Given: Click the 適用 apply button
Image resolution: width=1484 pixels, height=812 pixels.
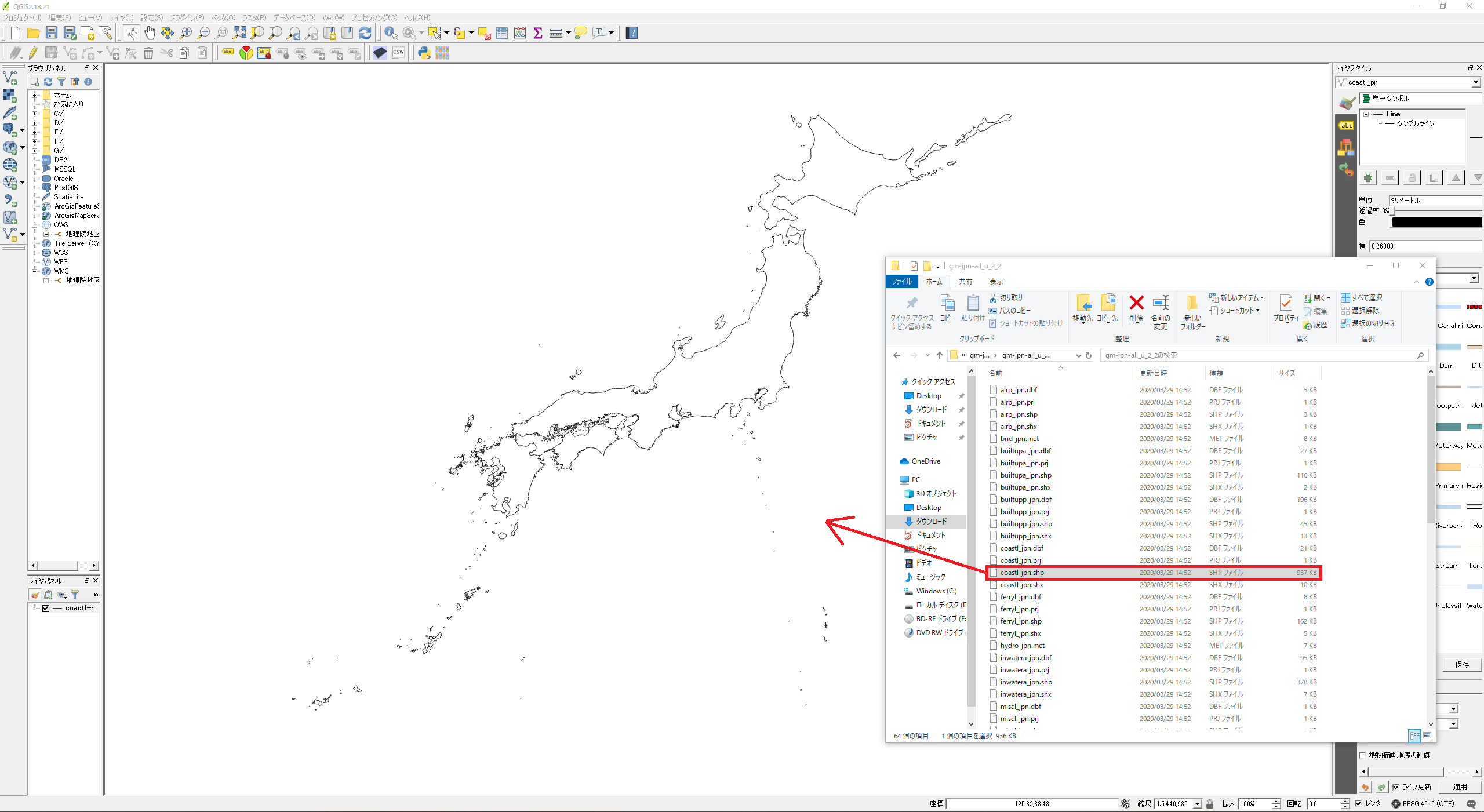Looking at the screenshot, I should click(1460, 786).
